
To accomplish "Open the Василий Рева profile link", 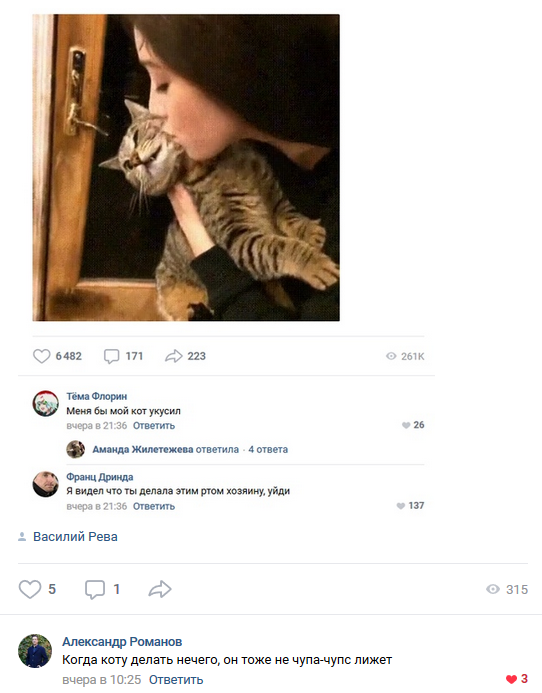I will 75,537.
